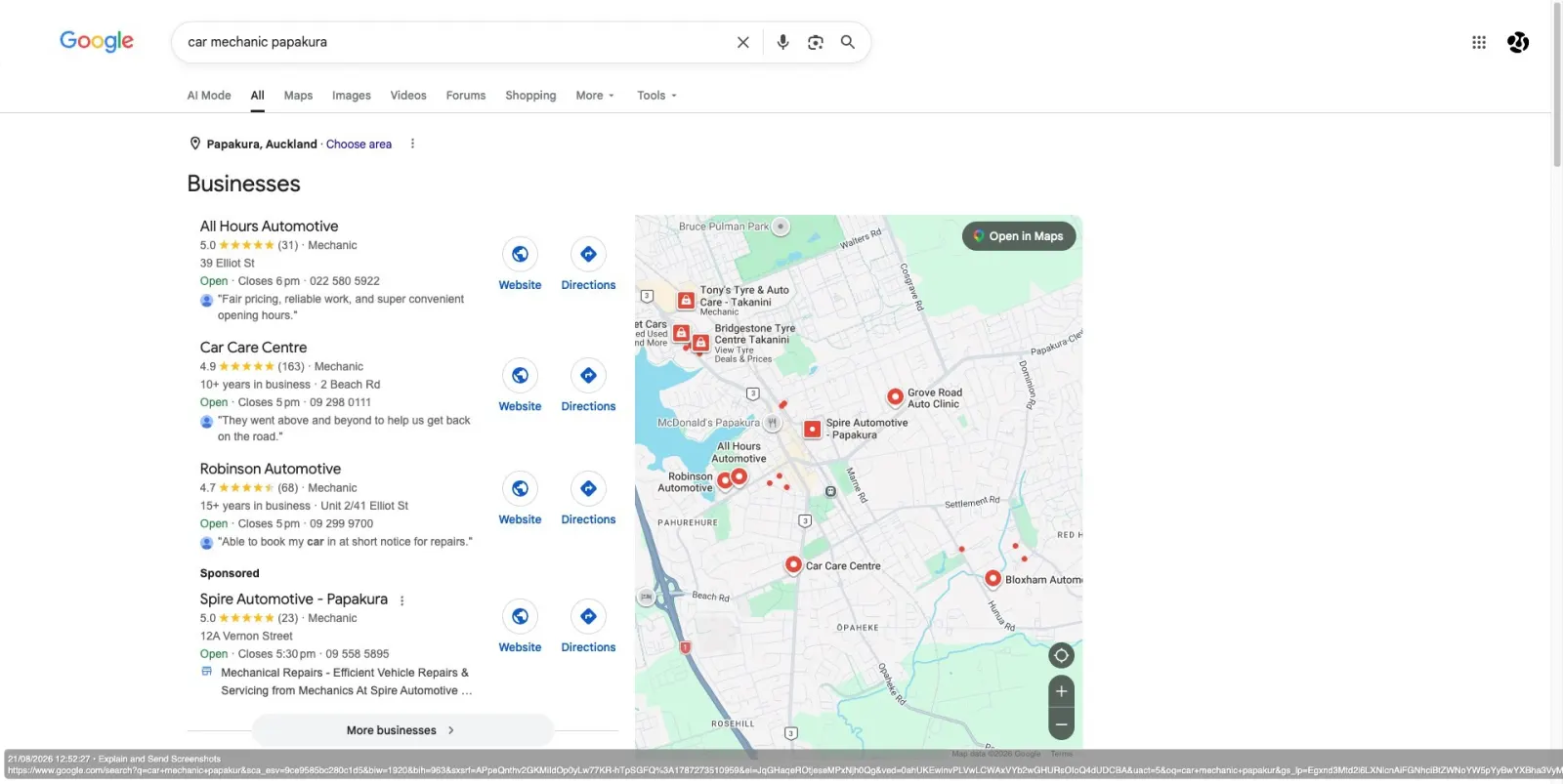Open website icon for Spire Automotive
1563x784 pixels.
point(520,616)
